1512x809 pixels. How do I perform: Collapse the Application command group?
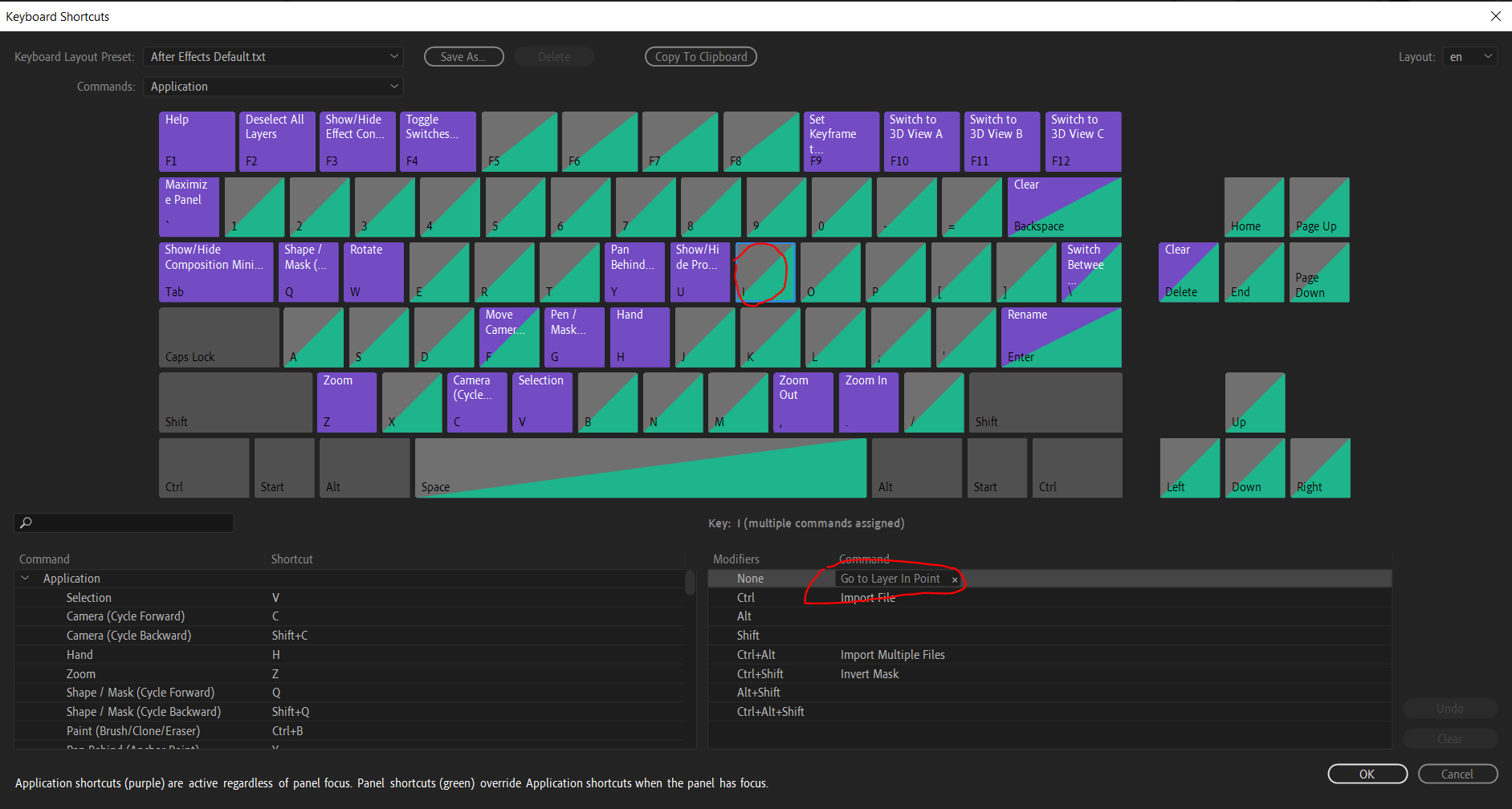pos(25,579)
